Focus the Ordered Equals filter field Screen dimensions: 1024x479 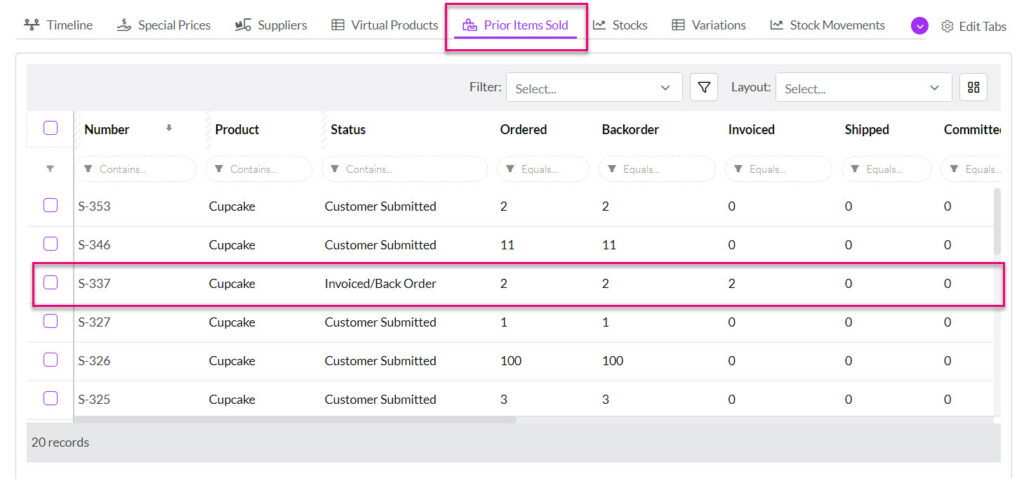click(x=543, y=169)
